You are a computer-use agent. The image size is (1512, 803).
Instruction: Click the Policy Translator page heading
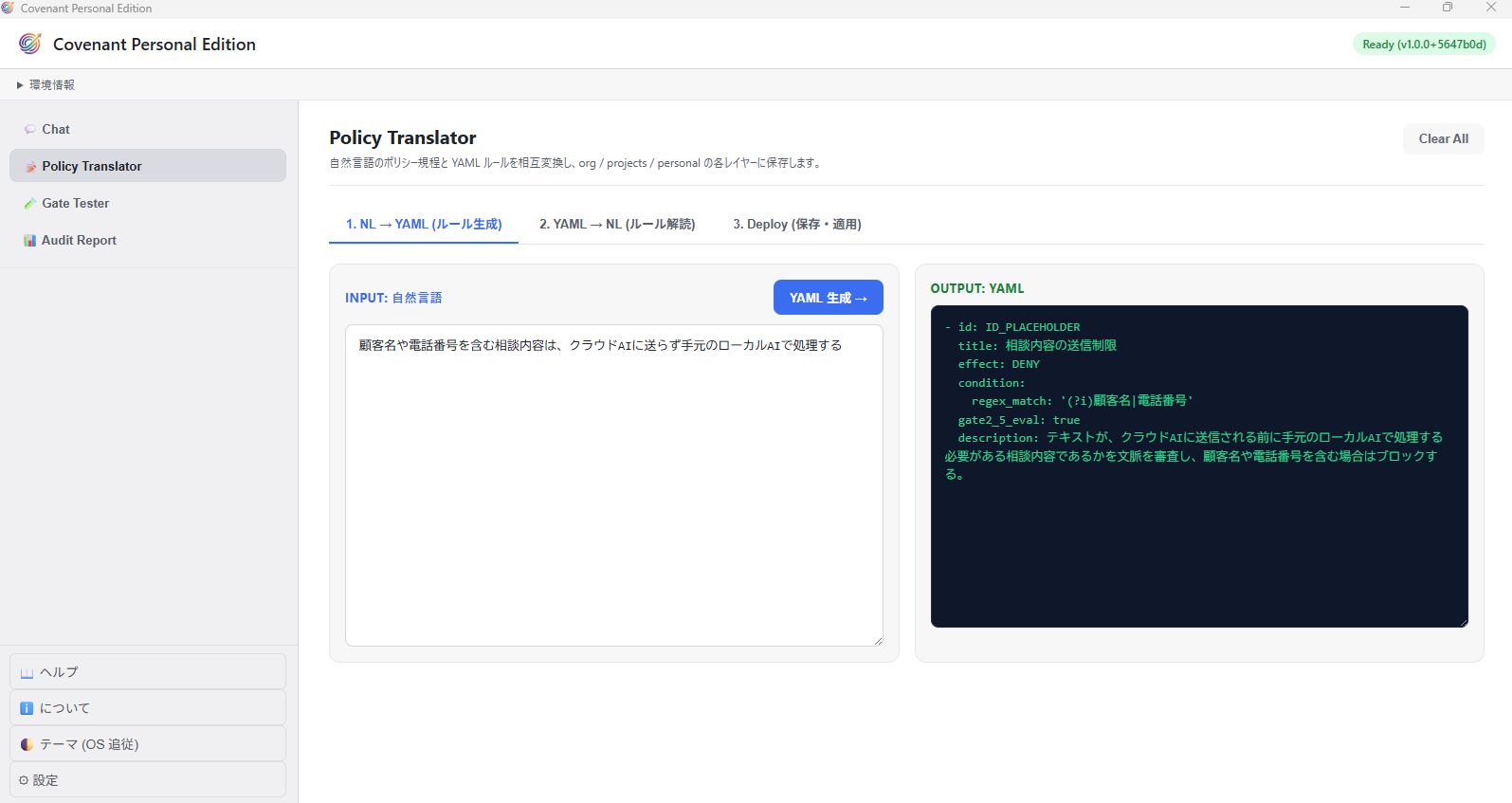click(403, 137)
